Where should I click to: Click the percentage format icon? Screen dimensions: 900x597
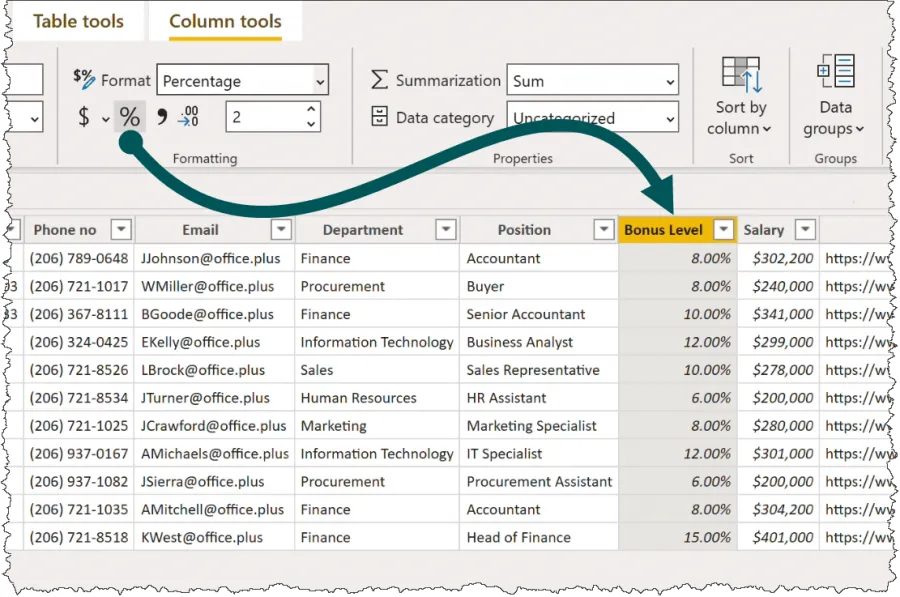coord(129,117)
